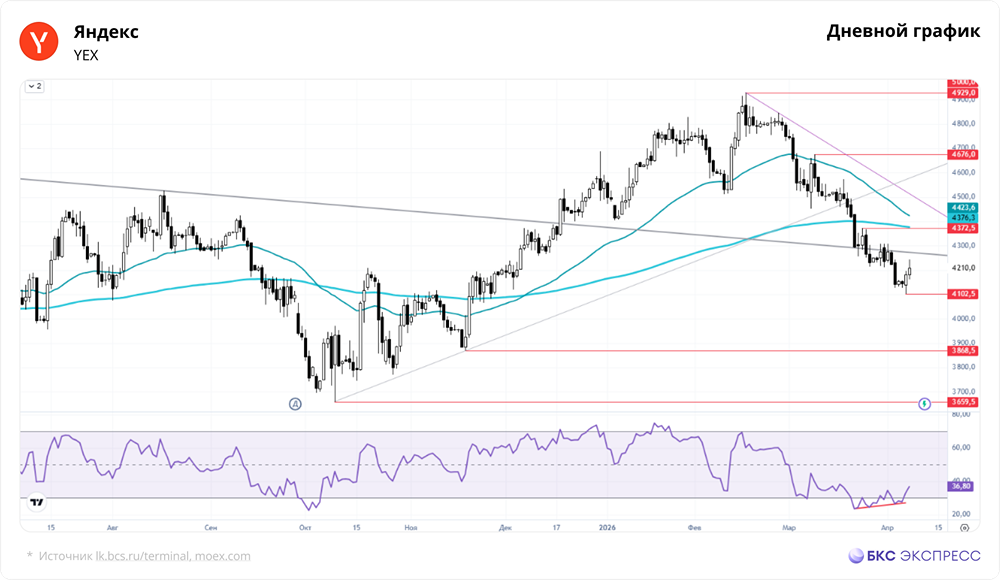Click the Апр month axis label

[x=887, y=528]
